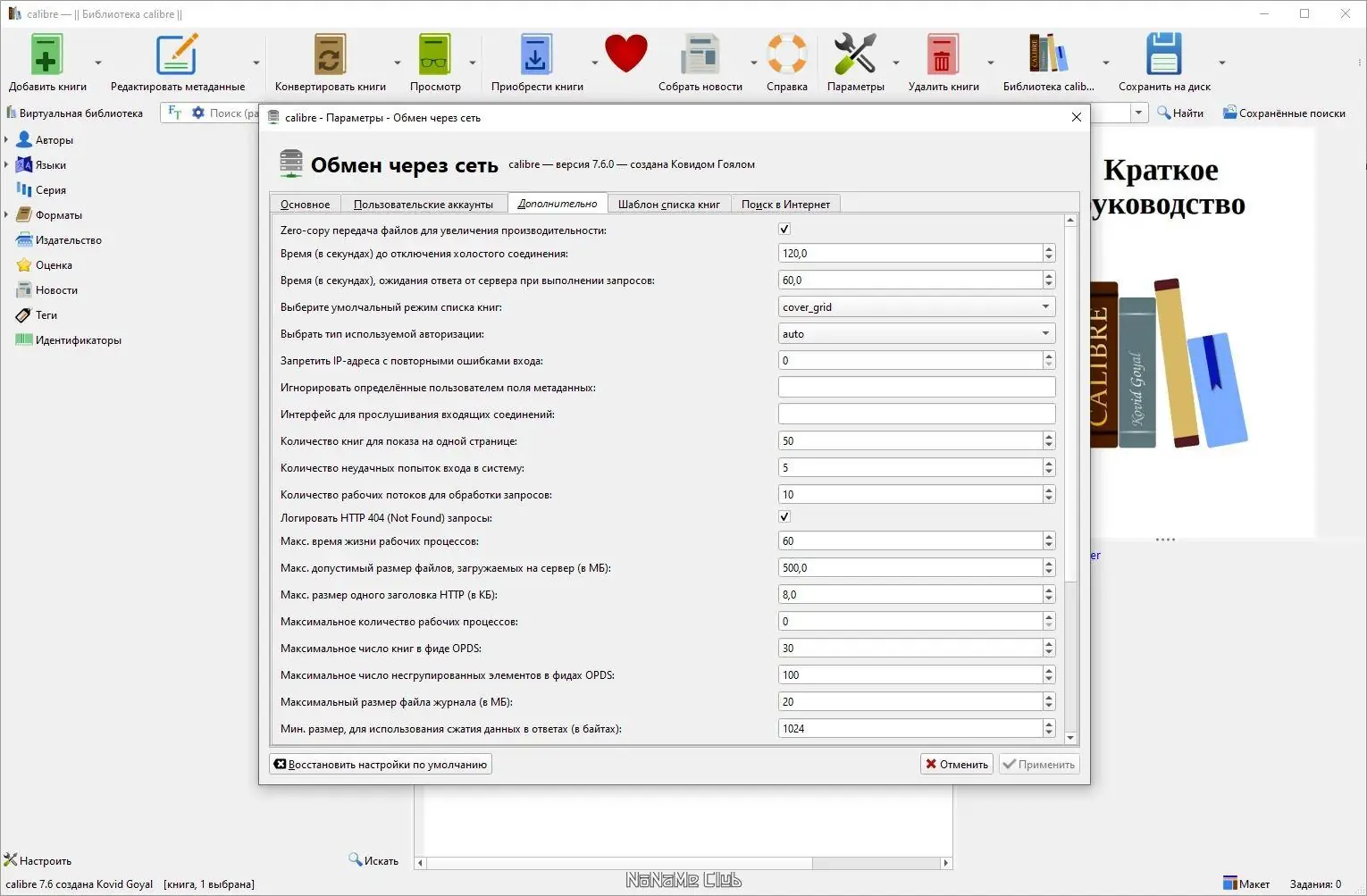Screen dimensions: 1367x896
Task: Expand the Formats (Форматы) tree node
Action: click(x=6, y=215)
